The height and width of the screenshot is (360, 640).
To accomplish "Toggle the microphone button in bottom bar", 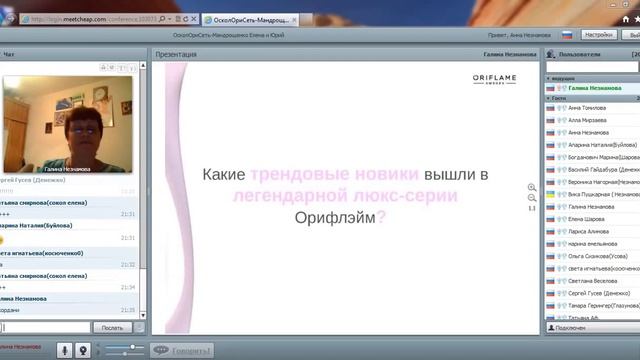I will (64, 350).
